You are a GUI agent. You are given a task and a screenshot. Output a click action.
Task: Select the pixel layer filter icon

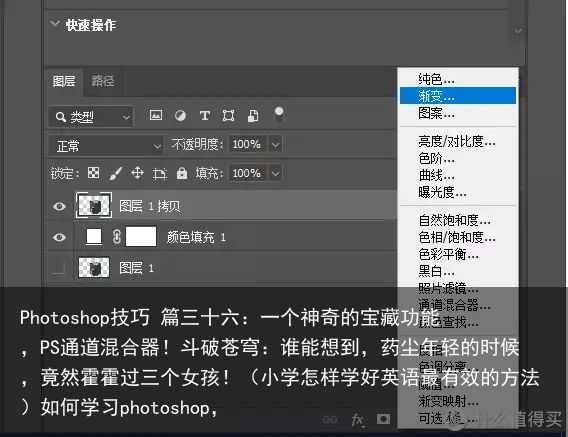156,115
